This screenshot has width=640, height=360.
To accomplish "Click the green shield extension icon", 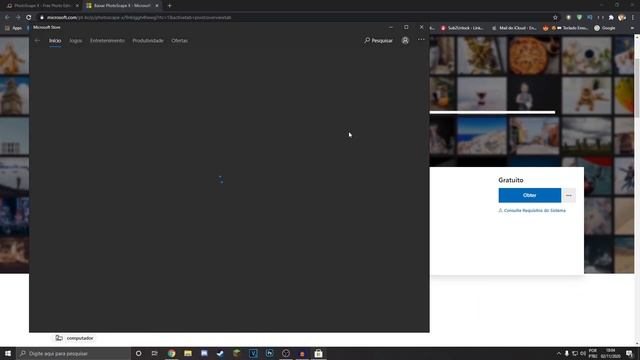I will pyautogui.click(x=579, y=18).
